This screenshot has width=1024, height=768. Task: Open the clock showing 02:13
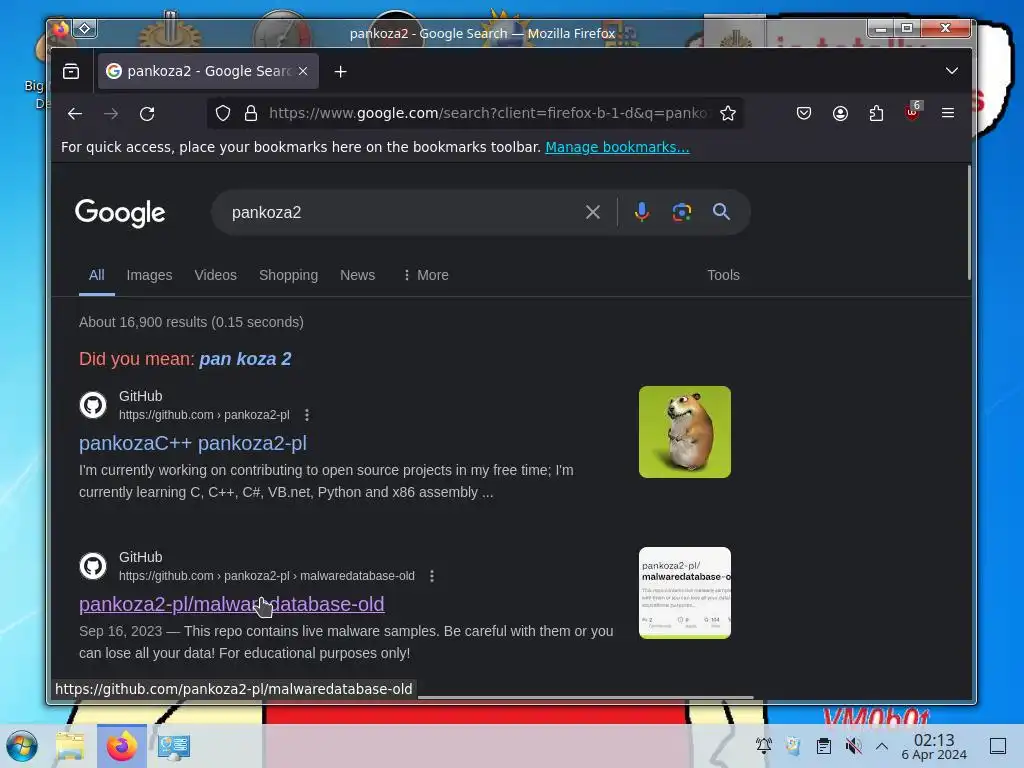coord(934,746)
